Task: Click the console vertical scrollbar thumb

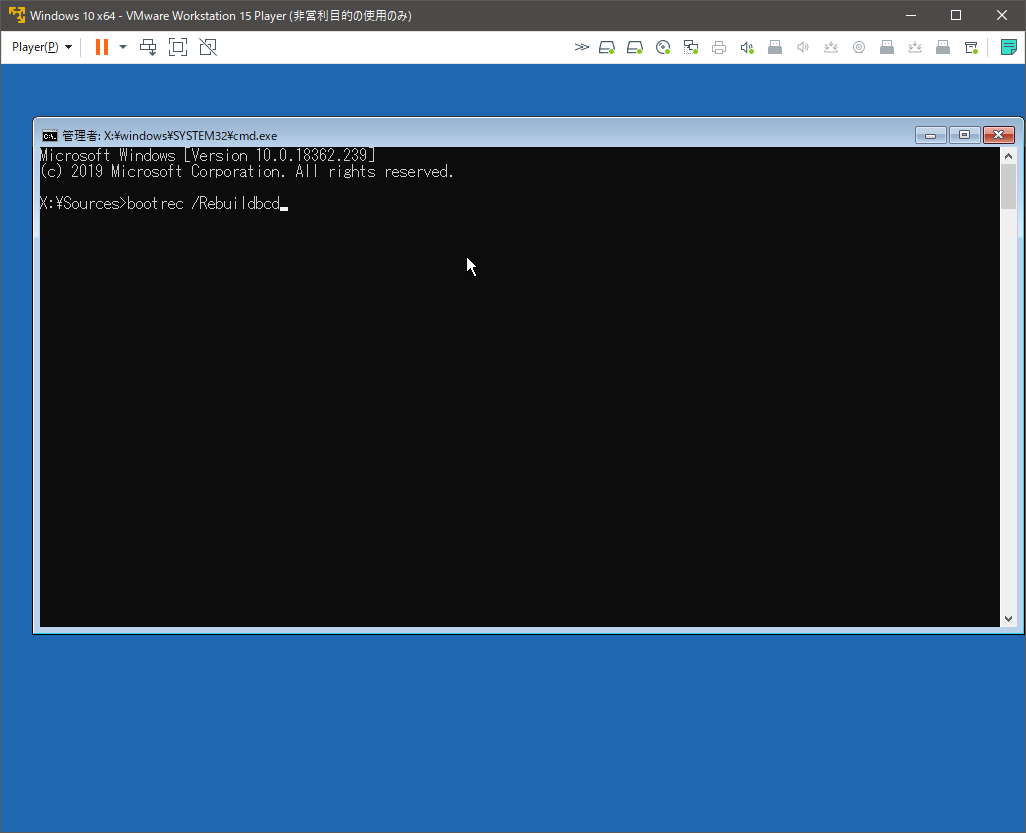Action: [1008, 186]
